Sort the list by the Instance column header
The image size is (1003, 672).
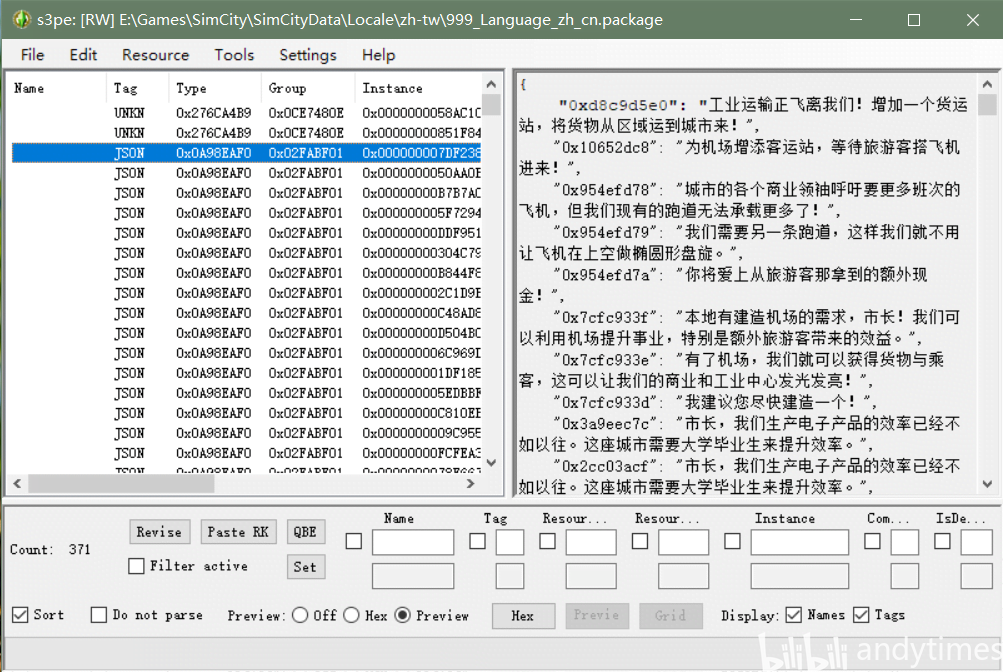418,88
